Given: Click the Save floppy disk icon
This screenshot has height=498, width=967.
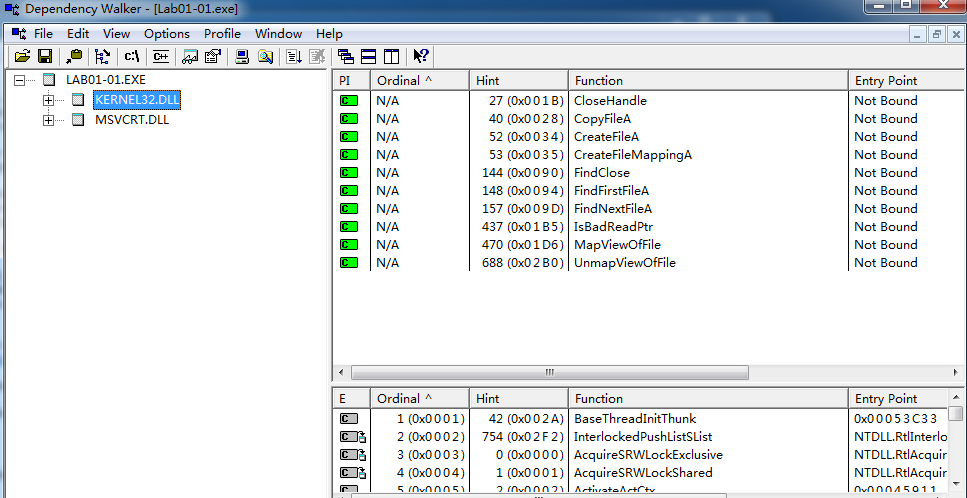Looking at the screenshot, I should (x=45, y=57).
